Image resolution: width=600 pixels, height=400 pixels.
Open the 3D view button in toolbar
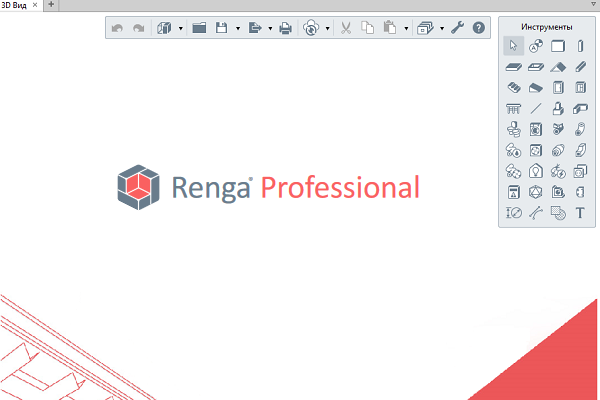point(164,28)
